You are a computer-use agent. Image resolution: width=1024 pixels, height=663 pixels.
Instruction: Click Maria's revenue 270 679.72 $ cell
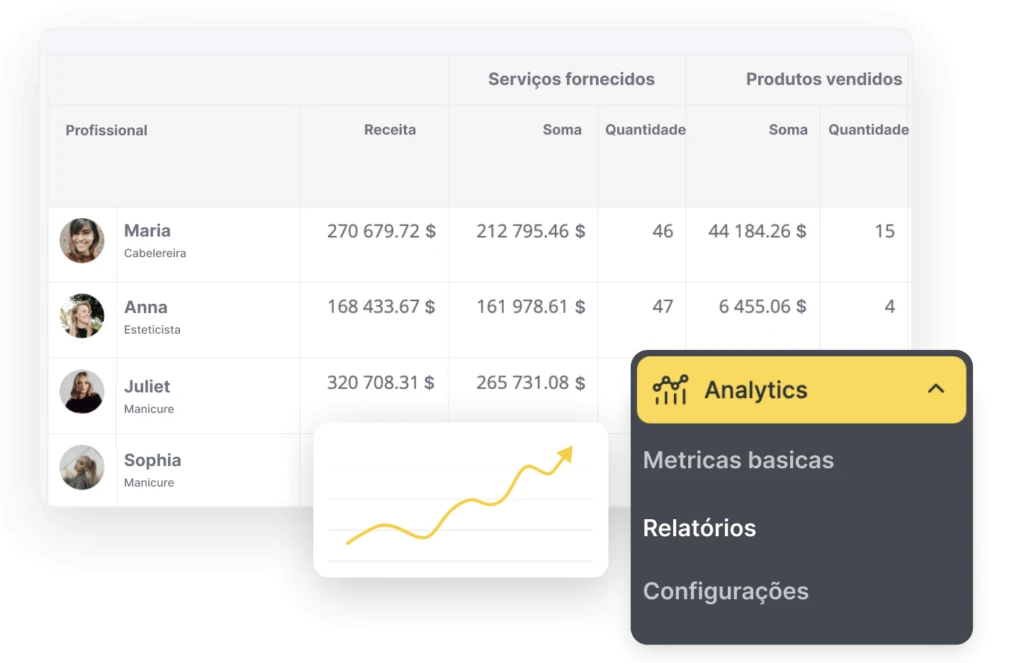(381, 231)
